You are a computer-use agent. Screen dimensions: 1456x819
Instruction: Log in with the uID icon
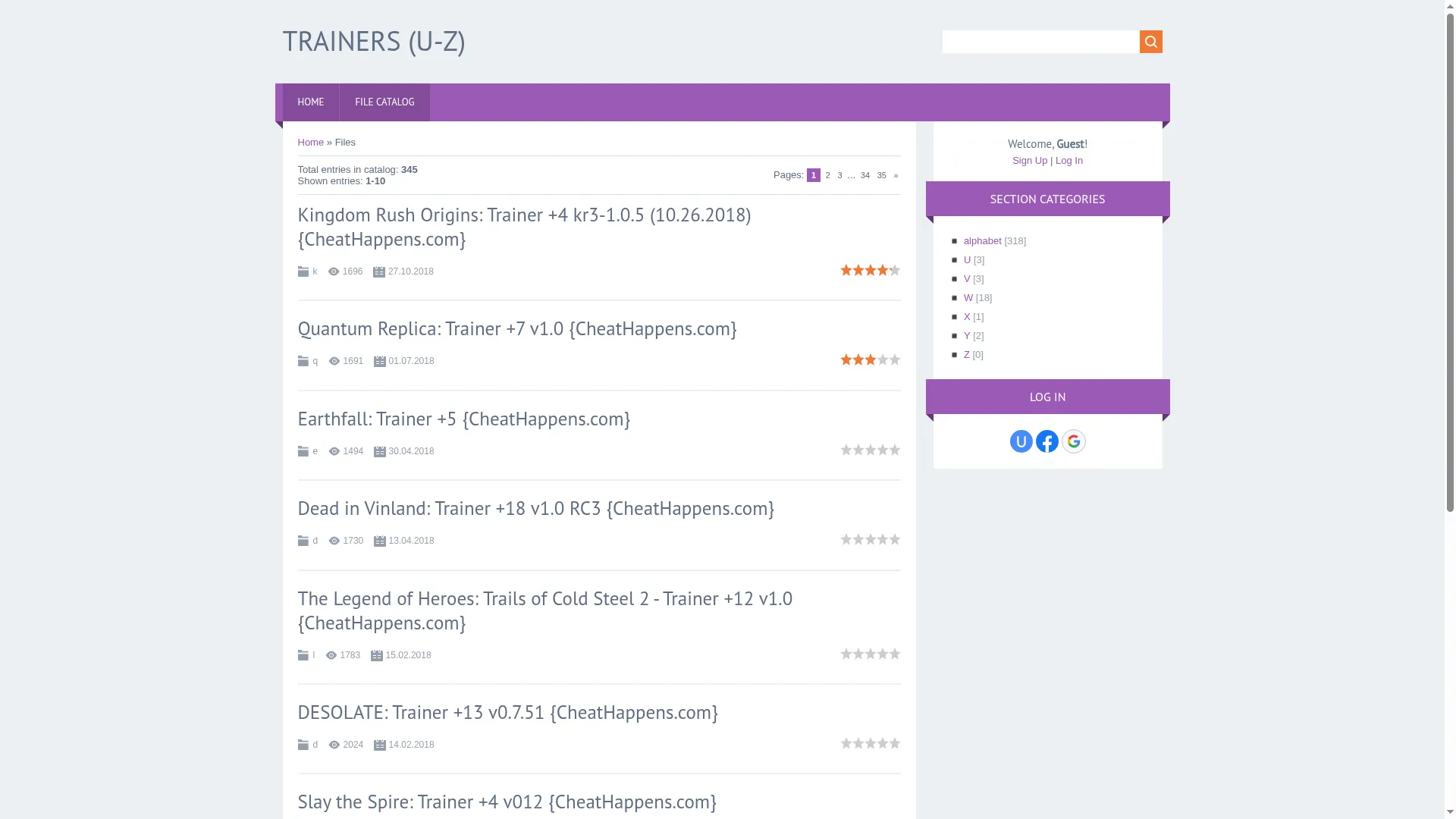[1021, 441]
